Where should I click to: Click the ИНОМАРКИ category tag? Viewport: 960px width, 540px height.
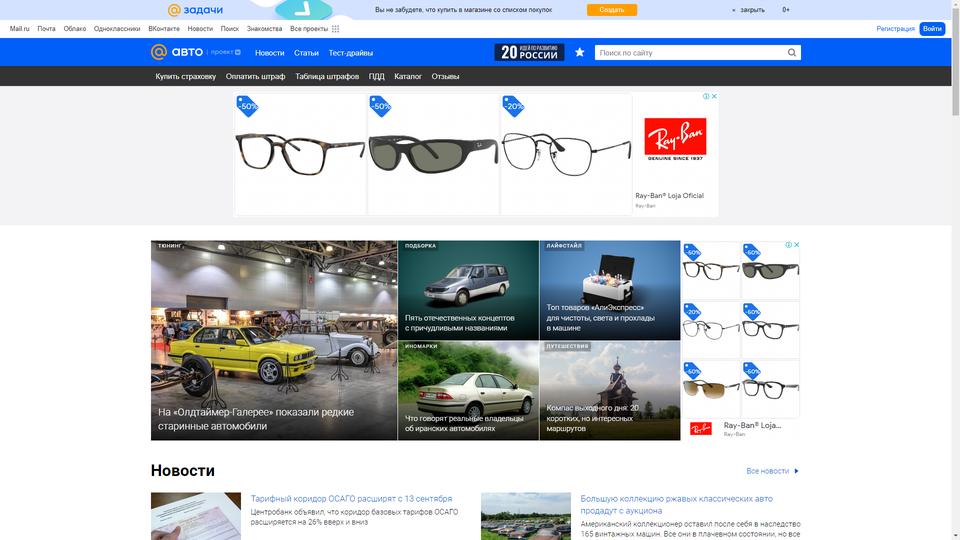point(421,346)
